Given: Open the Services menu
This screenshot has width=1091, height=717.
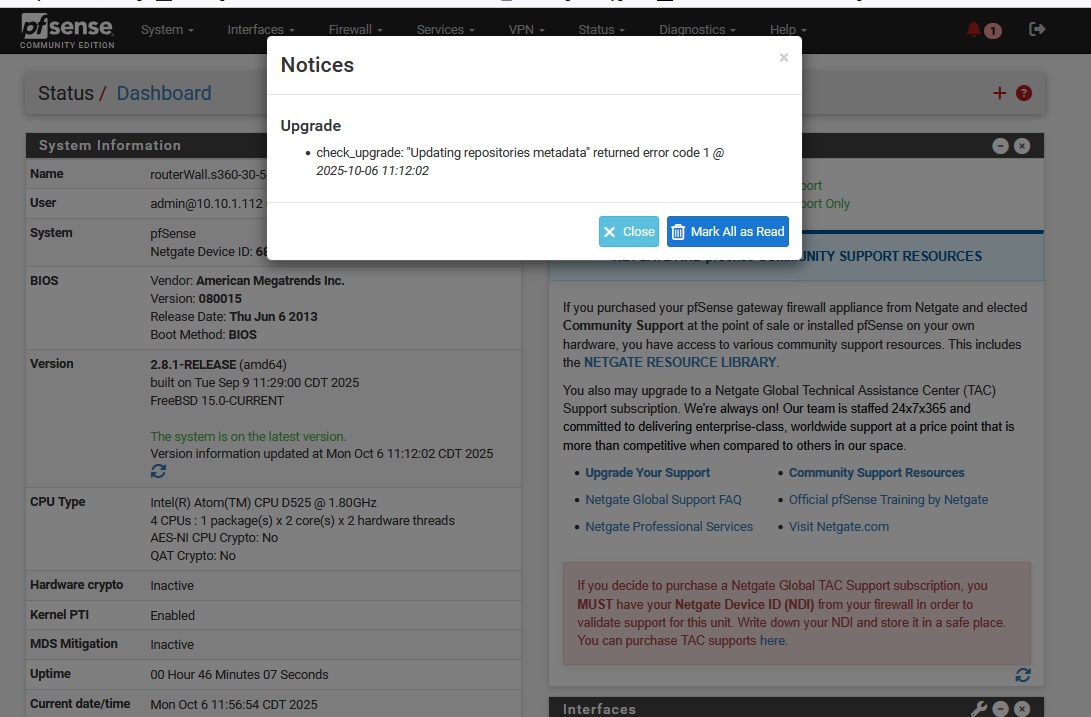Looking at the screenshot, I should click(445, 30).
